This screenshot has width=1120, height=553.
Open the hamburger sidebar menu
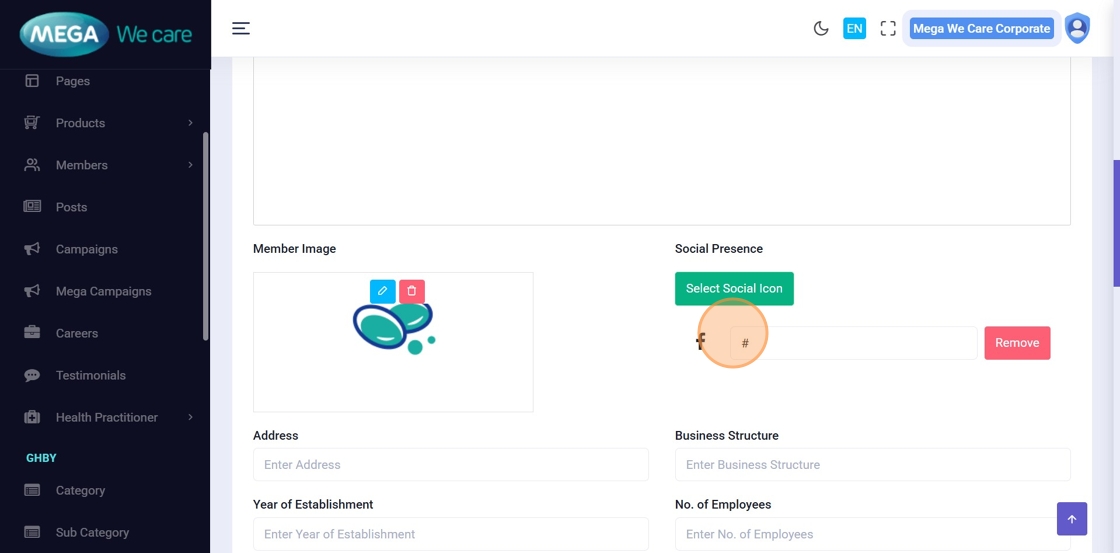click(x=241, y=29)
